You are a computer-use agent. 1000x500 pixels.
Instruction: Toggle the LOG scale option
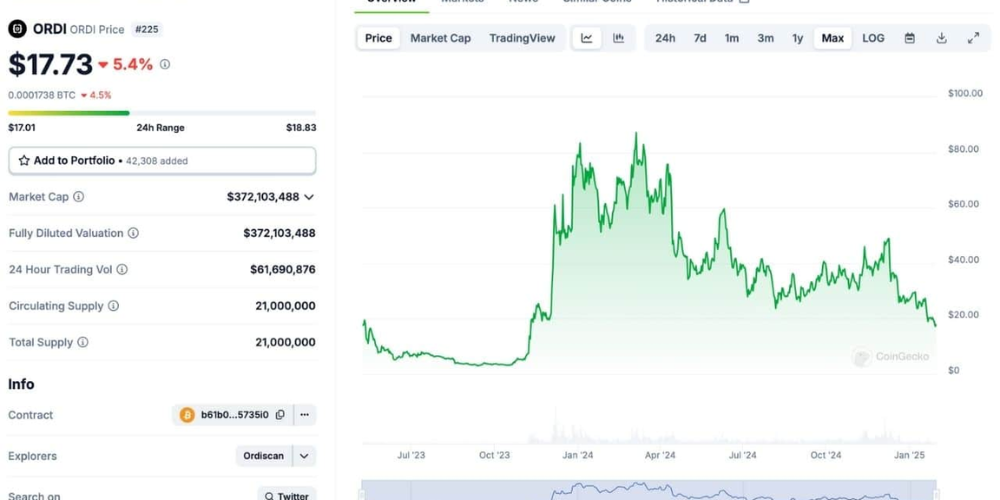[x=873, y=38]
